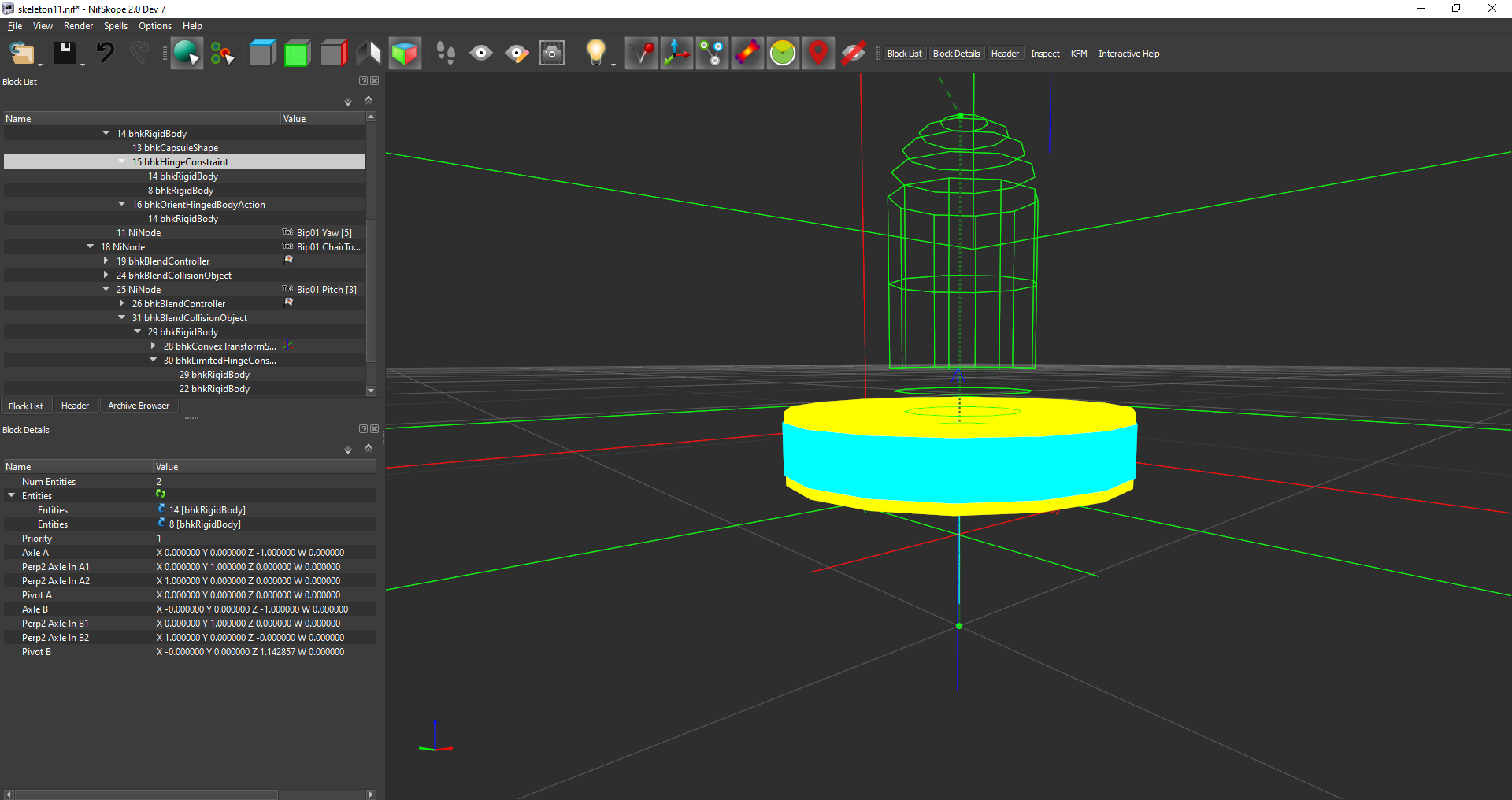Viewport: 1512px width, 800px height.
Task: Click refresh icon in Entities row
Action: pos(161,494)
